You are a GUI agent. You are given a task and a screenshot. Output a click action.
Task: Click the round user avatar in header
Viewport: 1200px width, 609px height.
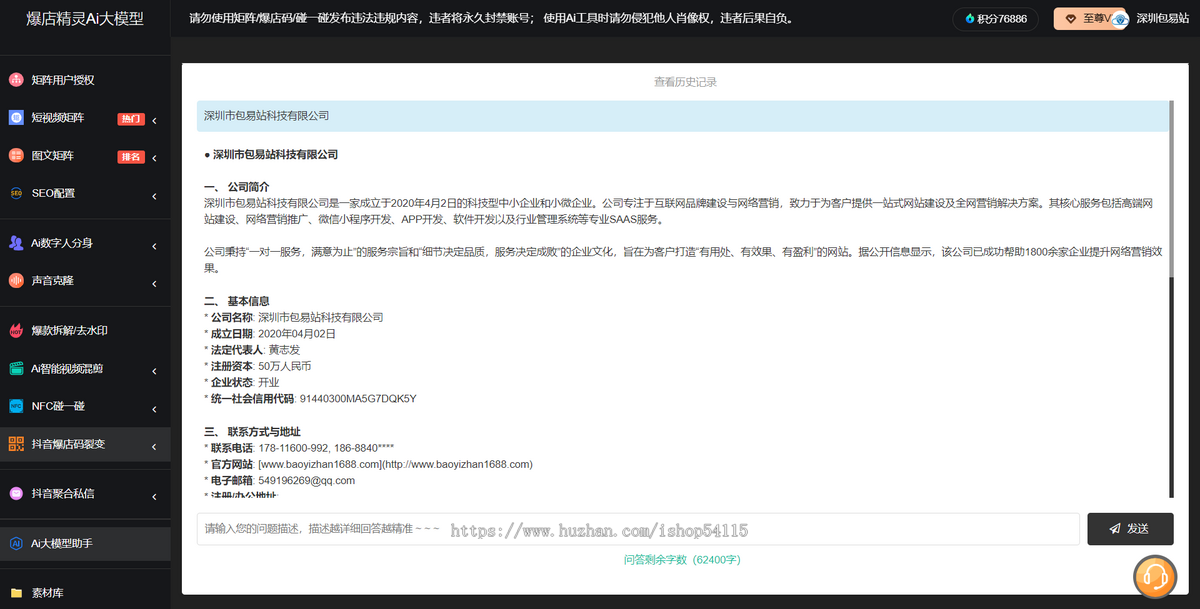(x=1120, y=19)
